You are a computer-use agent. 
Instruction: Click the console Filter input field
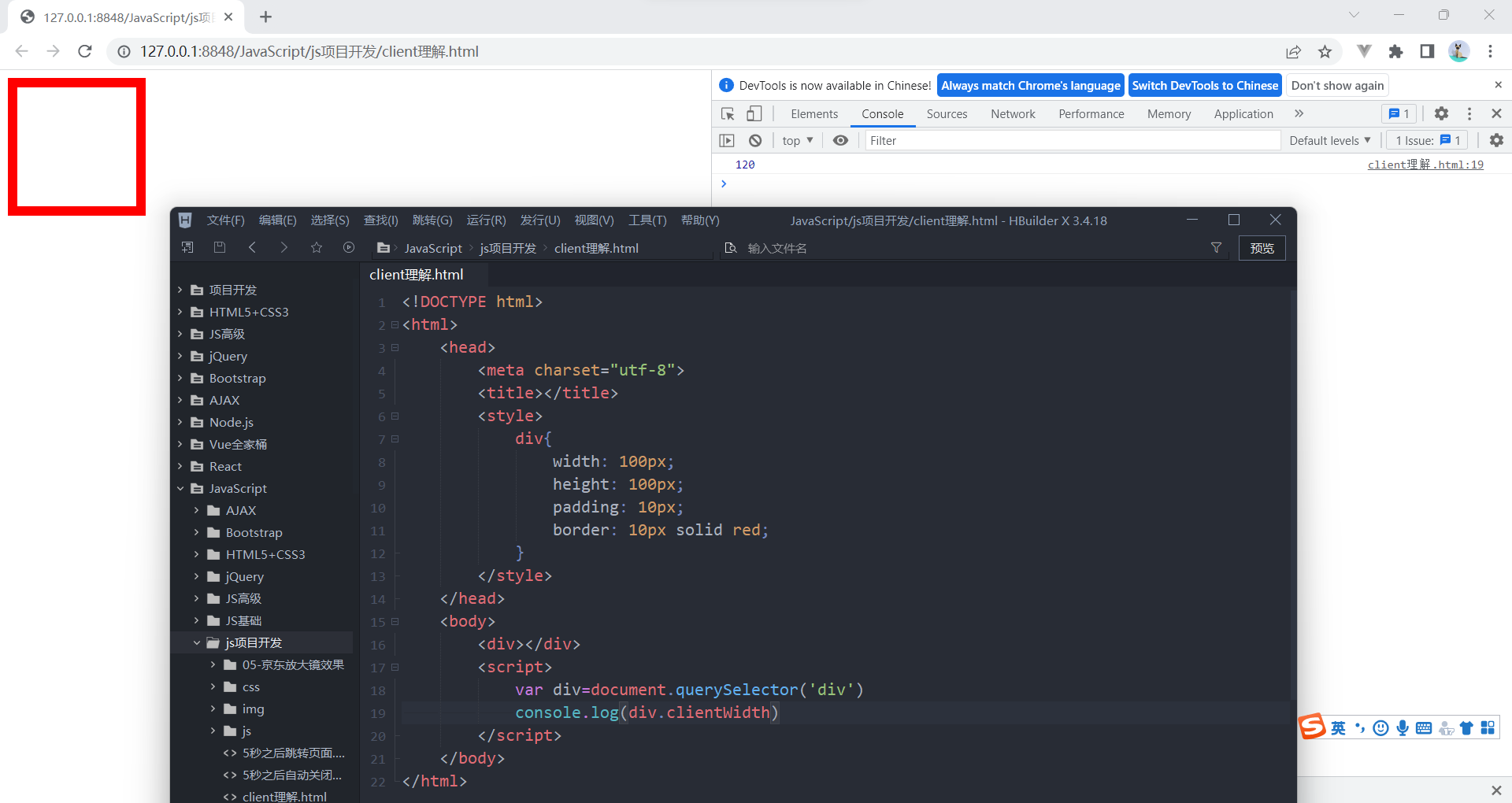(x=1073, y=140)
